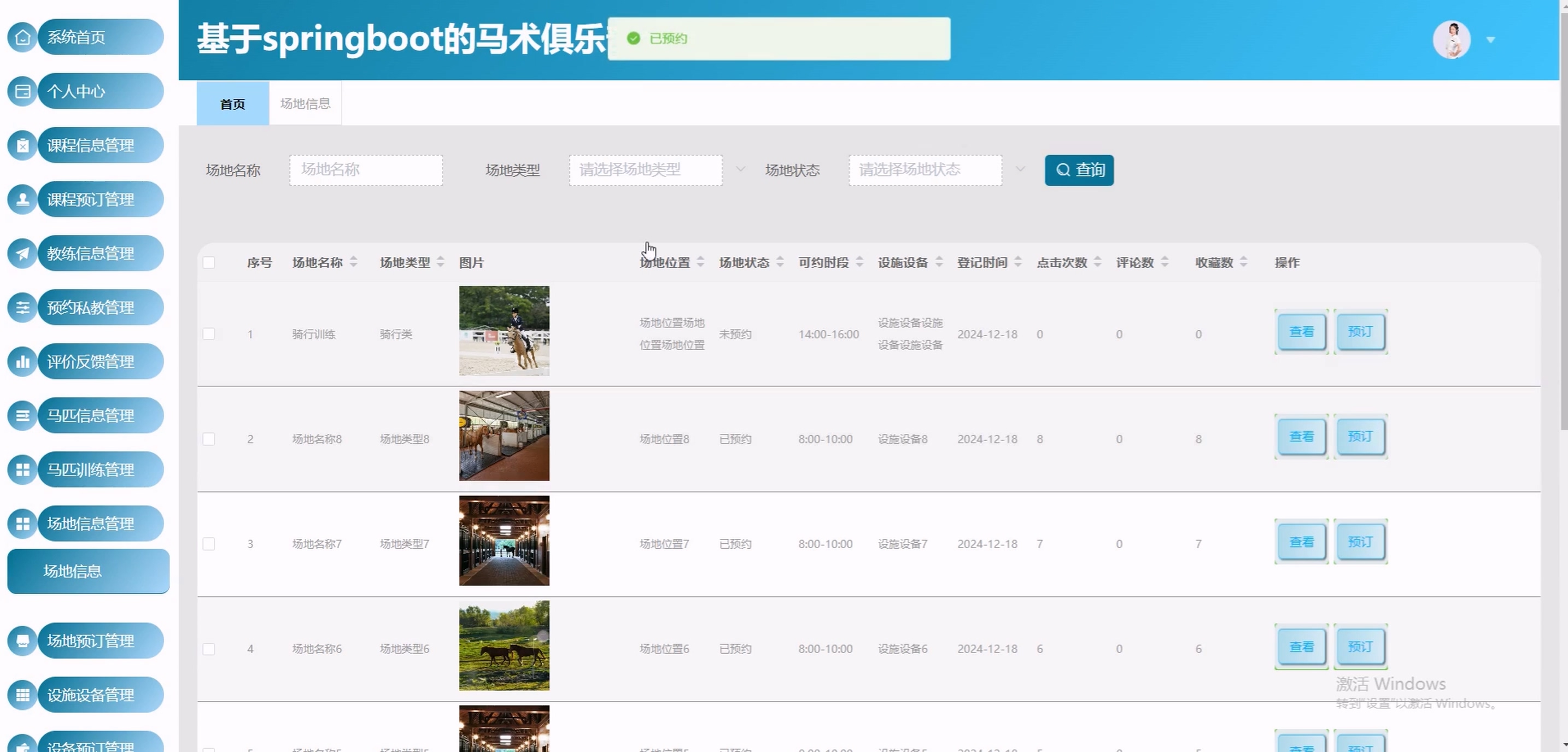Click the 个人中心 sidebar icon
The width and height of the screenshot is (1568, 752).
pyautogui.click(x=22, y=92)
